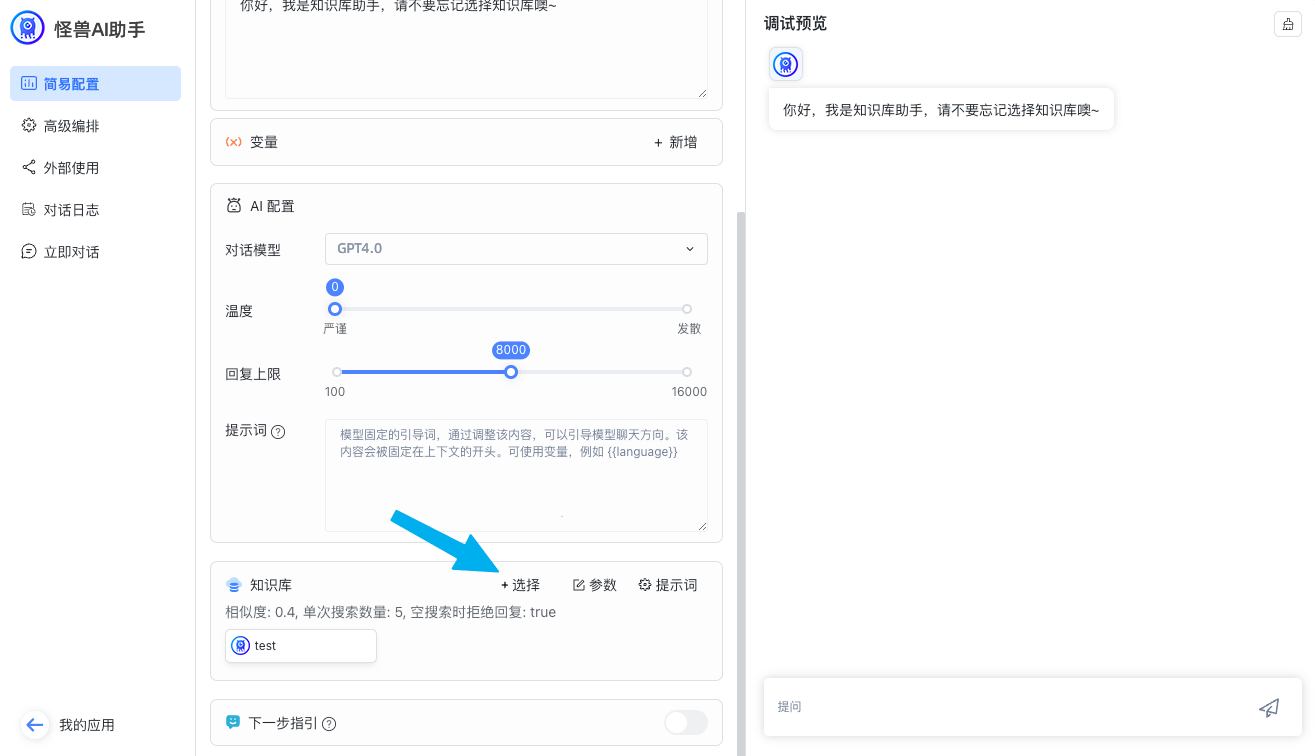Focus the 提问 chat input field
The width and height of the screenshot is (1315, 756).
[1008, 707]
